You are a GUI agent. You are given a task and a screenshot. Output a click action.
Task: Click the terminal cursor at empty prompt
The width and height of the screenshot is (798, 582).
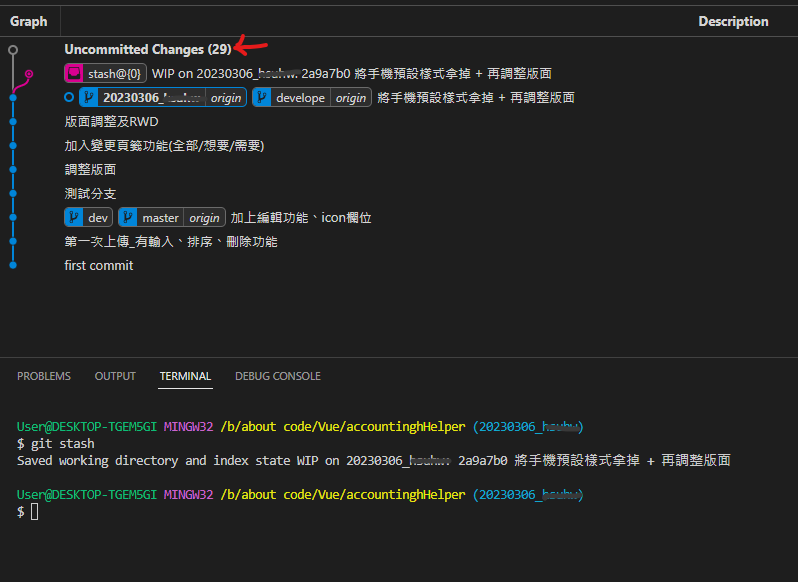coord(35,512)
